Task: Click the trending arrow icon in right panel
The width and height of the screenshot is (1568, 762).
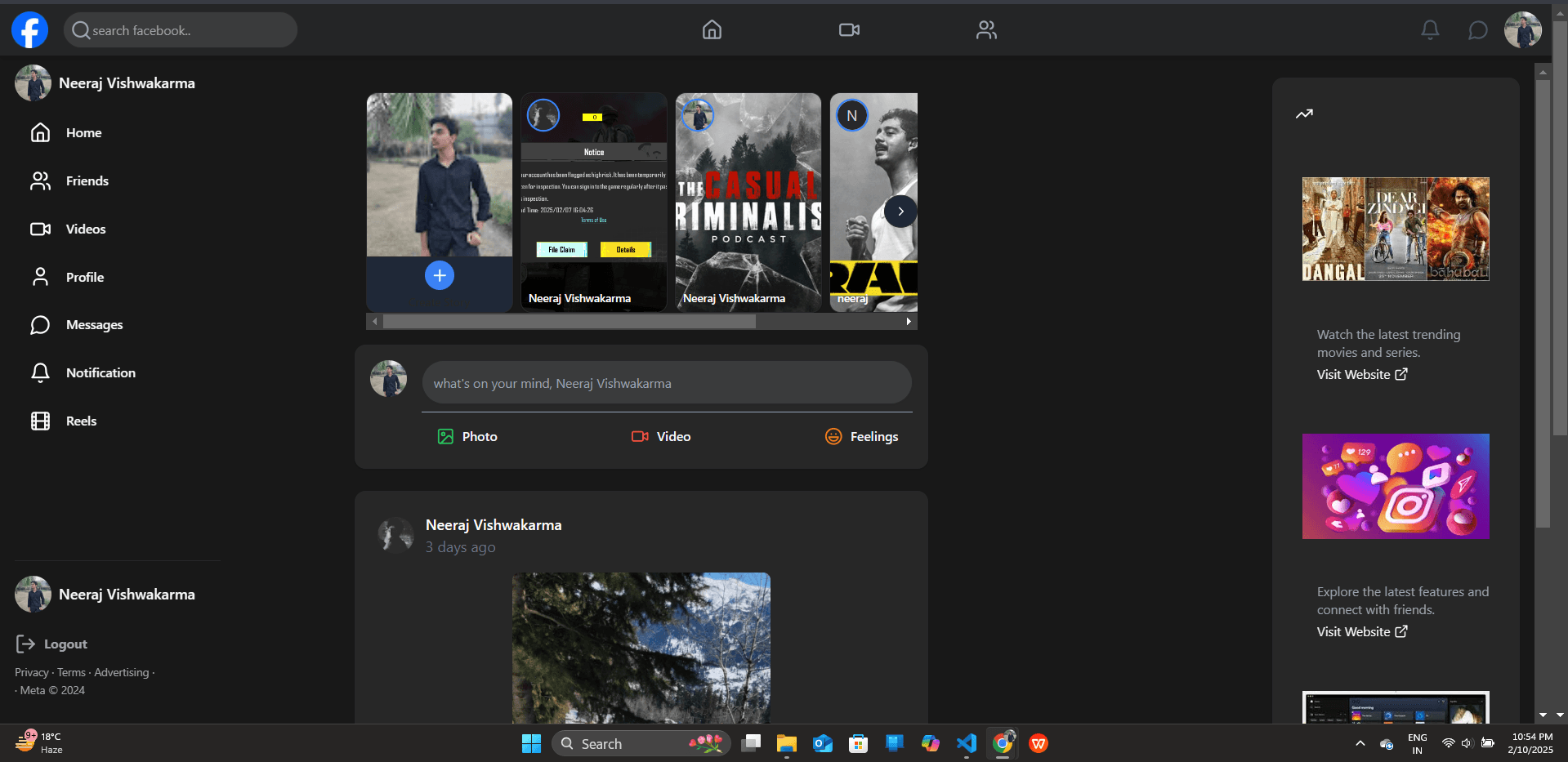Action: [1303, 114]
